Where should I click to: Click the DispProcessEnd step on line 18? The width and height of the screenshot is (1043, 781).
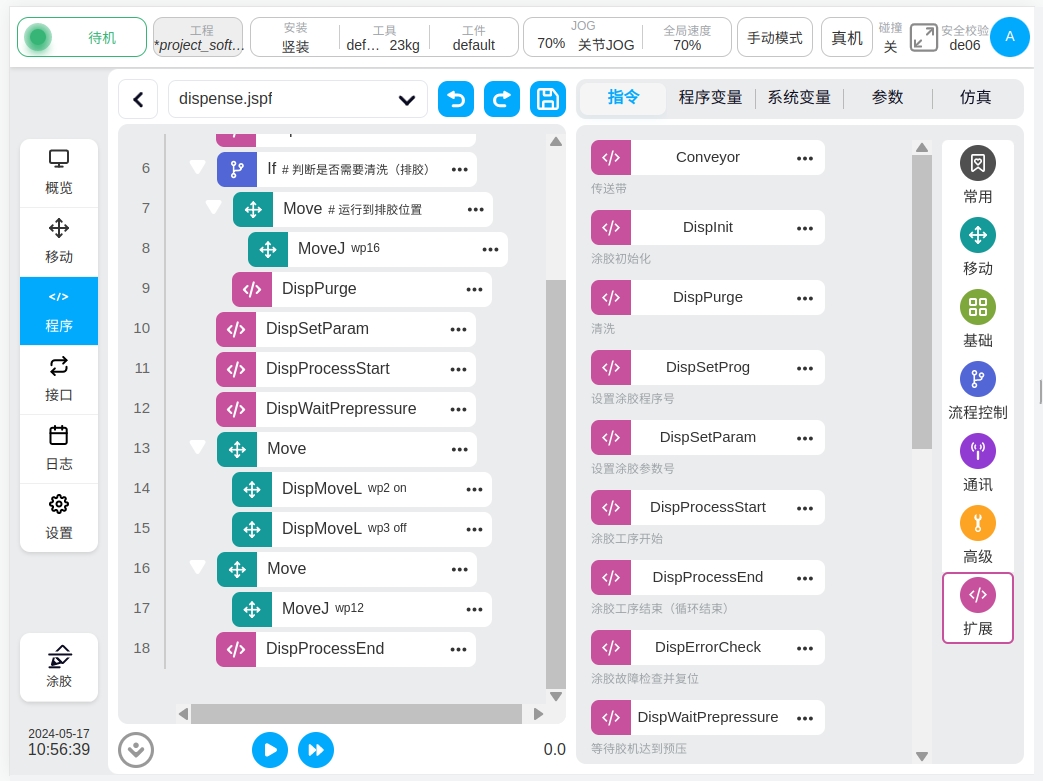(325, 649)
